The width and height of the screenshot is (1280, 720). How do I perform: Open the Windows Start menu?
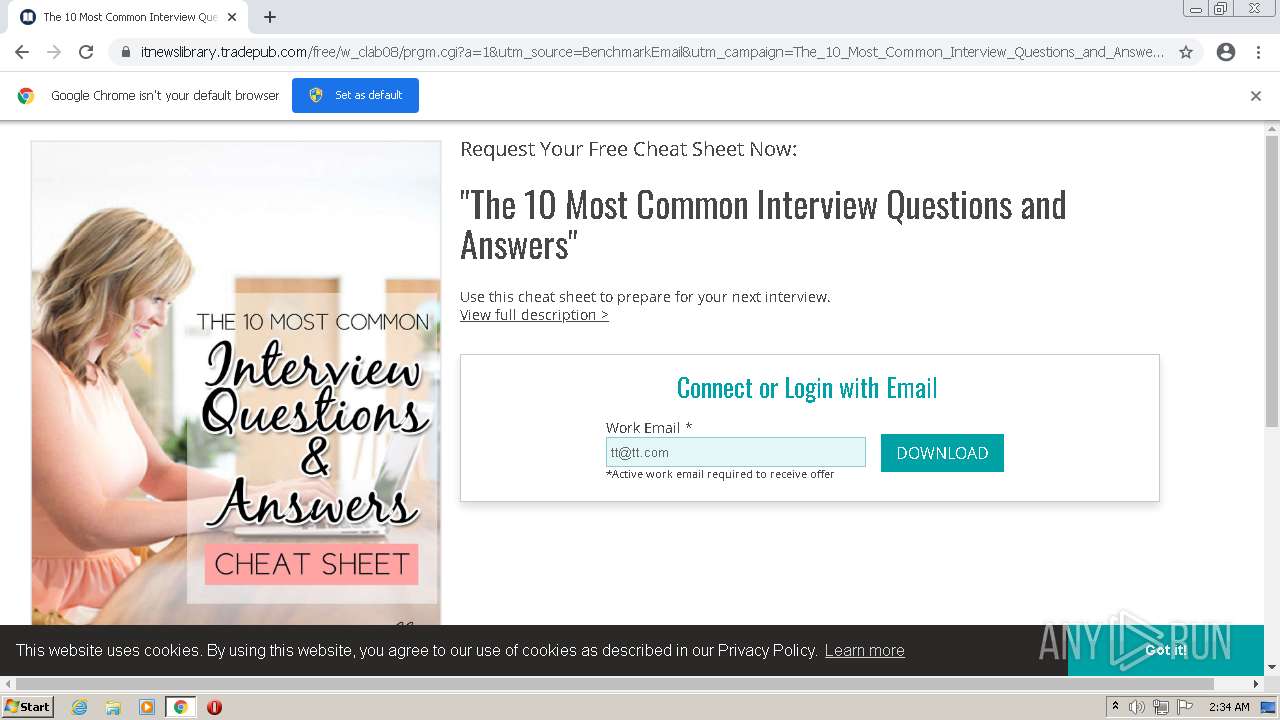(x=27, y=706)
